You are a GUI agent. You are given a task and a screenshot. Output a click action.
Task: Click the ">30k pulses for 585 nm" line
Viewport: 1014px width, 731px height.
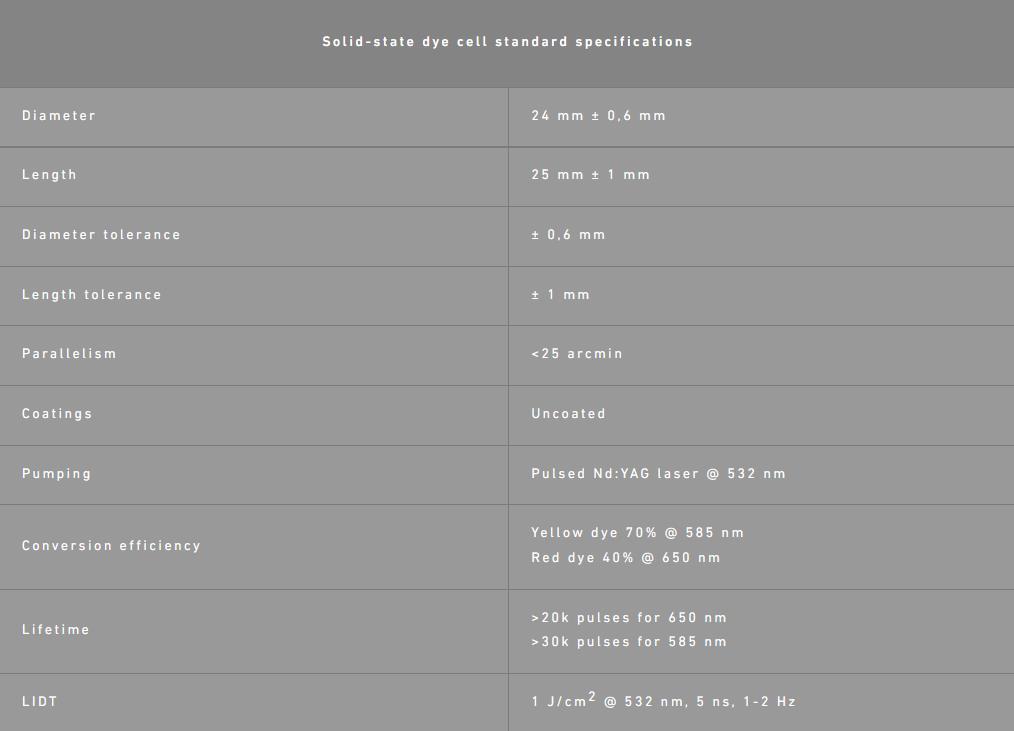pyautogui.click(x=629, y=642)
